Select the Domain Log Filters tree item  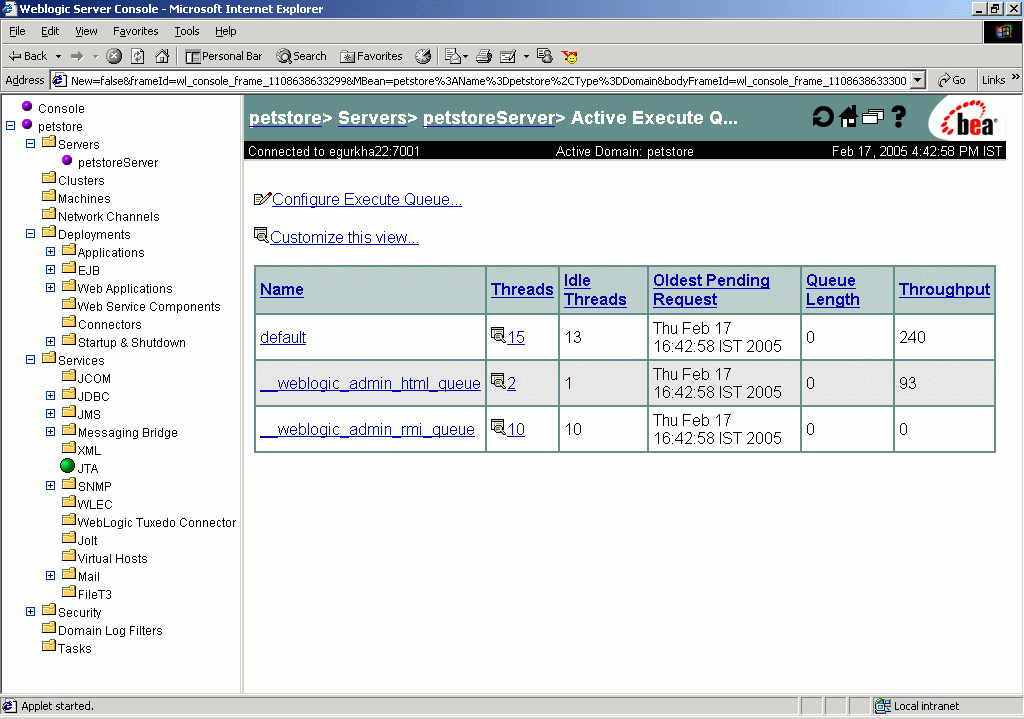point(110,630)
